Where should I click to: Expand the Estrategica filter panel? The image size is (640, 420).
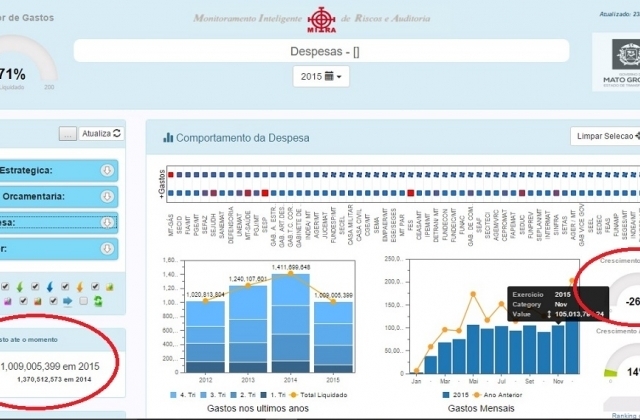(58, 170)
